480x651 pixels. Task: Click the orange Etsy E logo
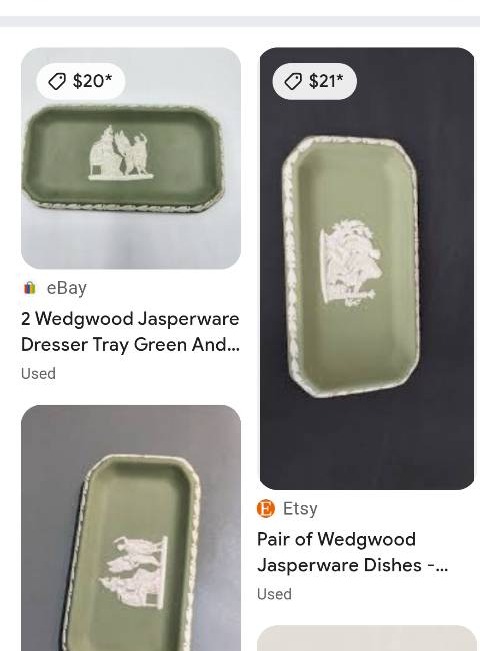[266, 508]
